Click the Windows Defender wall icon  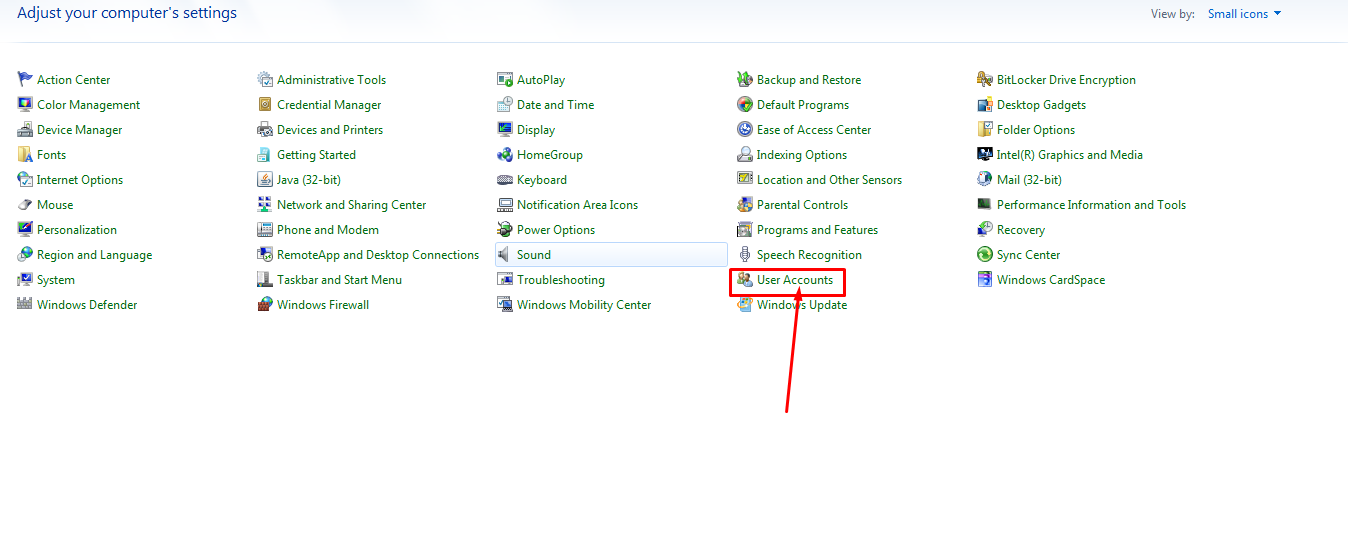click(x=25, y=305)
